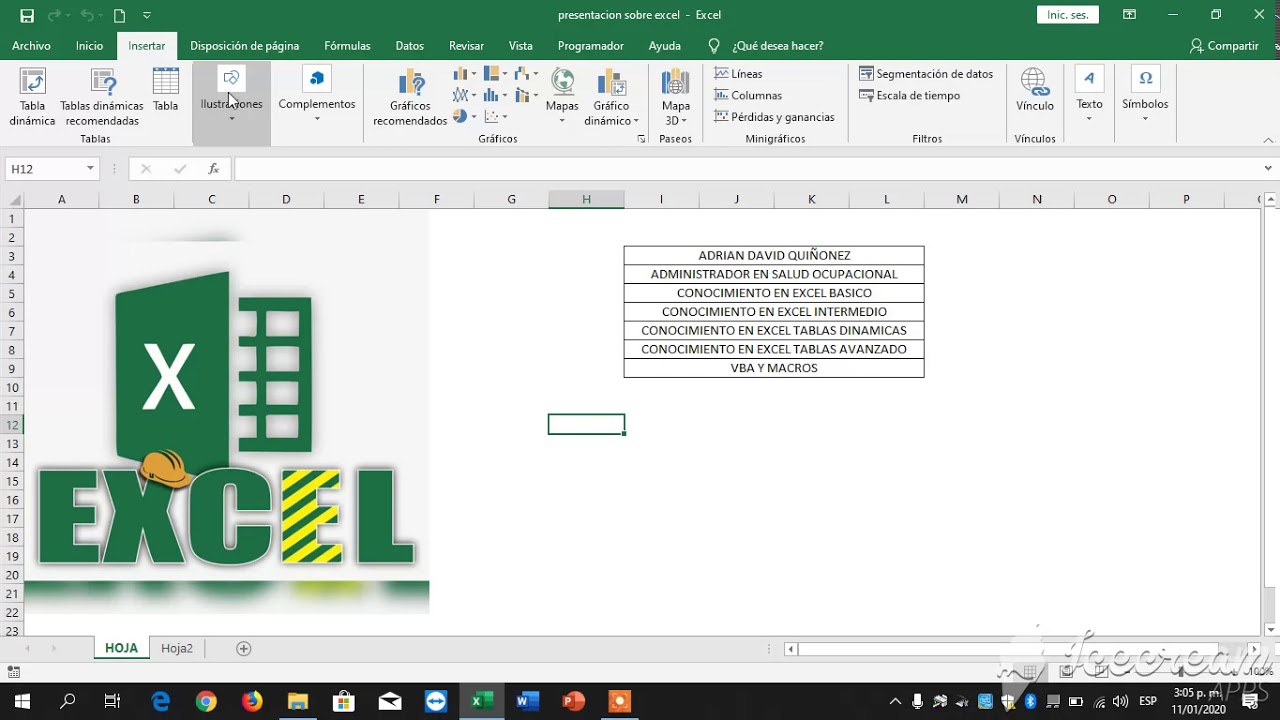Switch to the Revisar tab
Screen dimensions: 1280x720
pyautogui.click(x=466, y=46)
